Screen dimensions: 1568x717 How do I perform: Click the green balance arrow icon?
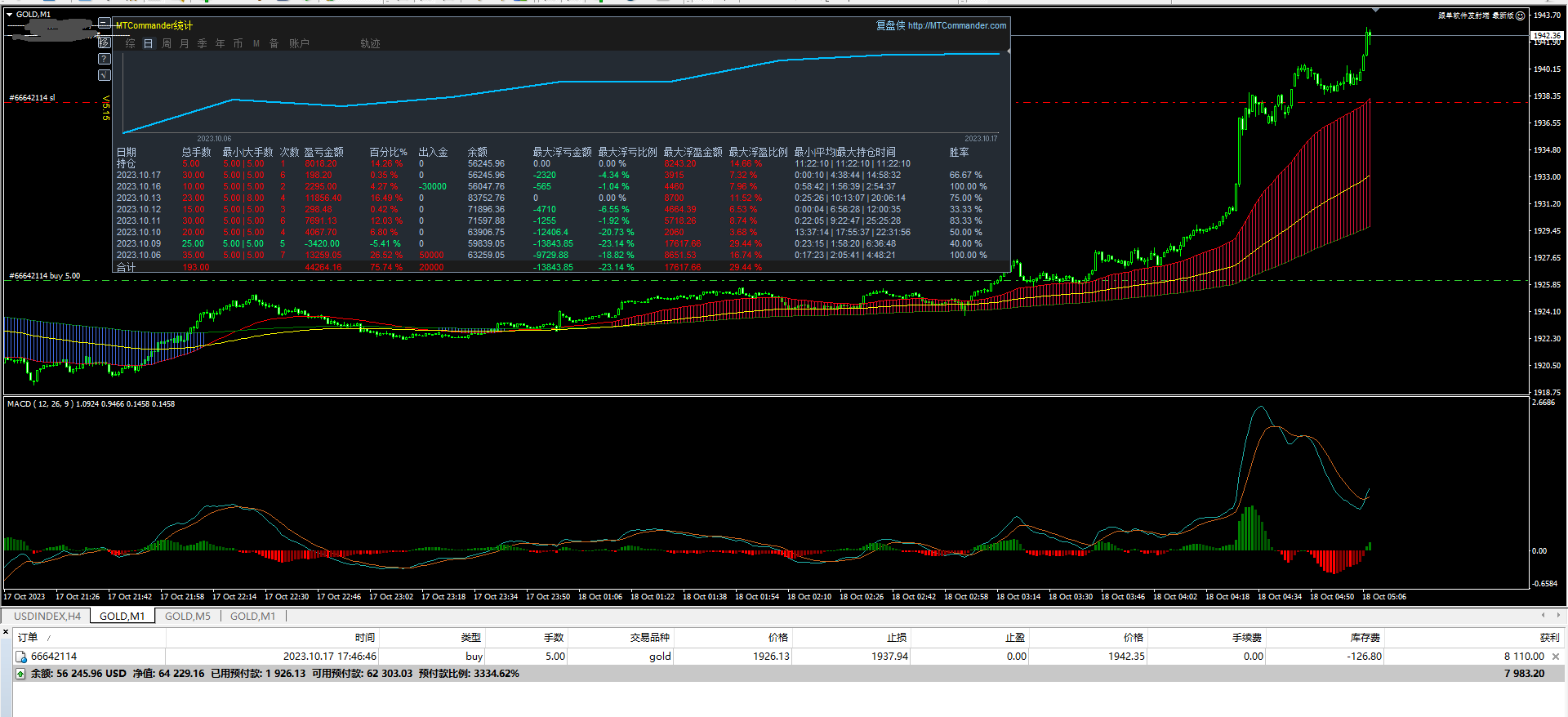[20, 674]
